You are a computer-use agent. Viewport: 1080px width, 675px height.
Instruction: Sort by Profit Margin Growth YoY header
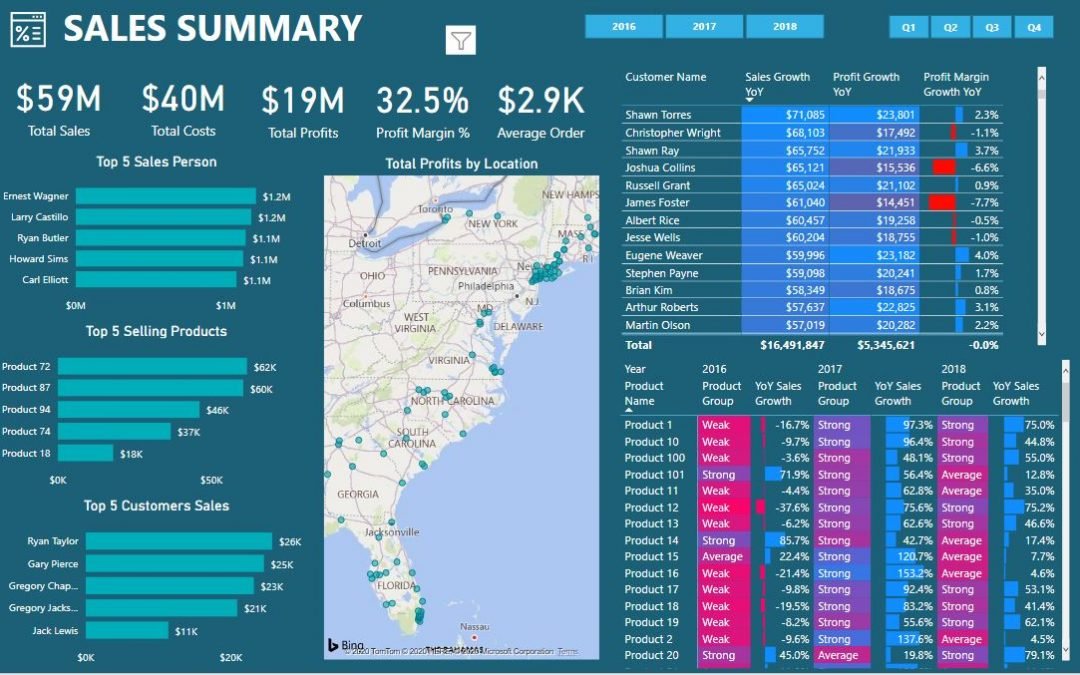pos(956,84)
